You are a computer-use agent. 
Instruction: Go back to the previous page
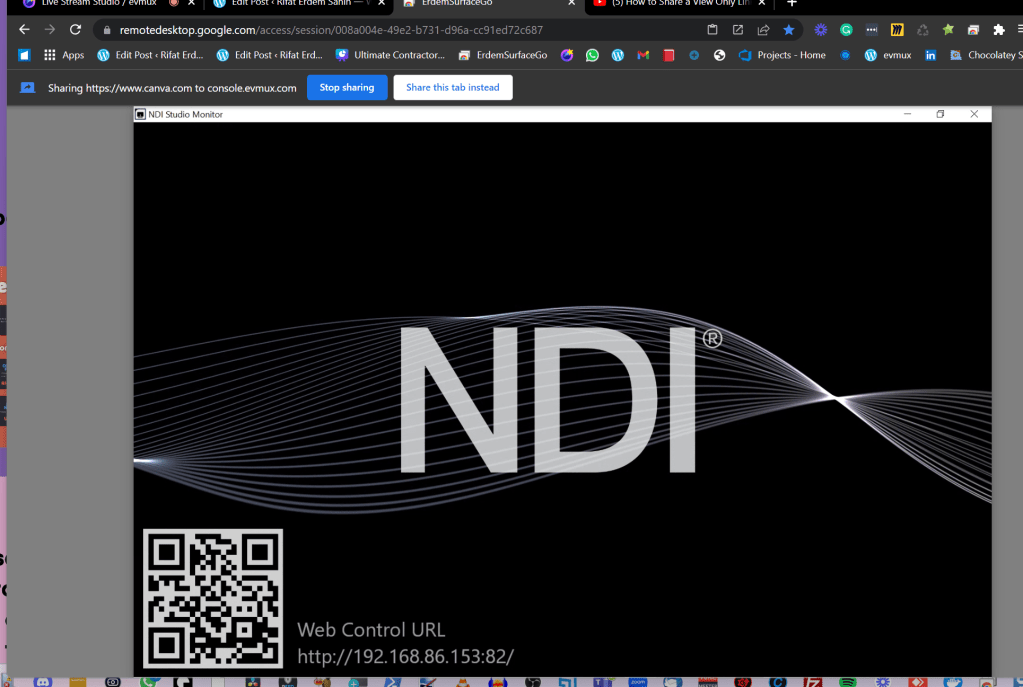click(x=24, y=29)
